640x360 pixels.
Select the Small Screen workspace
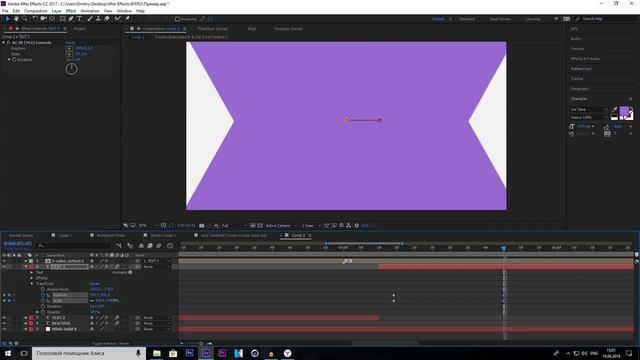(500, 19)
